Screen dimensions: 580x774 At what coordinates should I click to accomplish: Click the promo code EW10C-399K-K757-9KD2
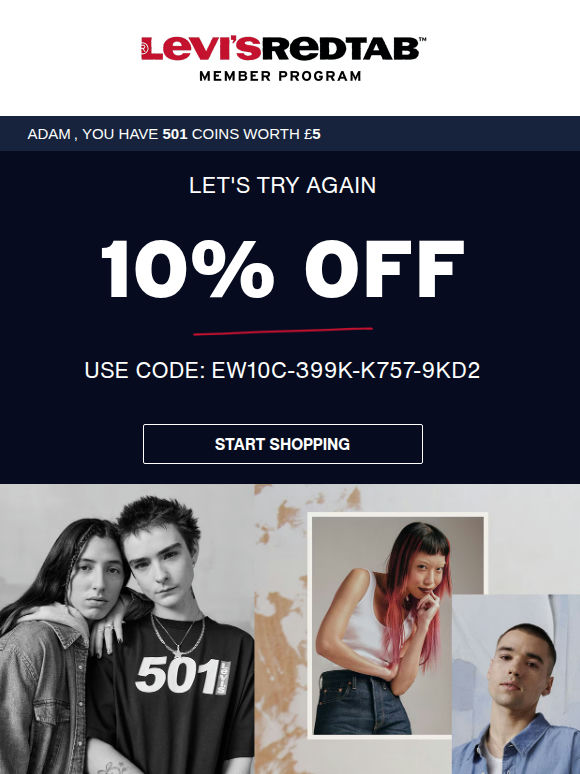346,370
